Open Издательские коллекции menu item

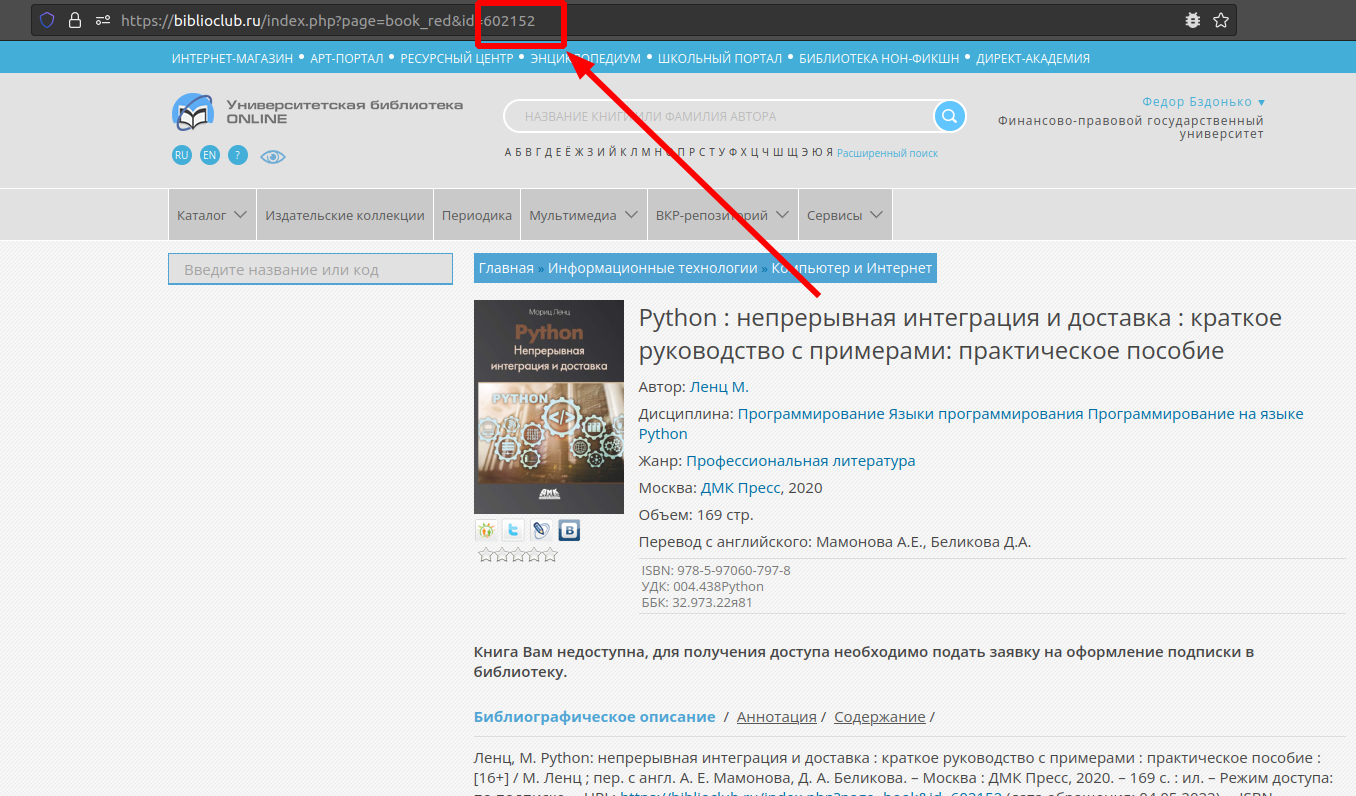(345, 215)
